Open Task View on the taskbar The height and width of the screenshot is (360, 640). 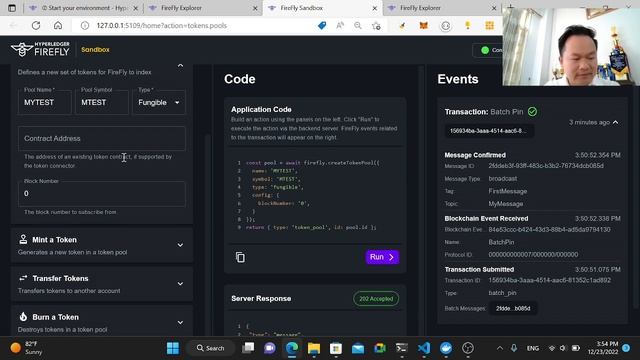[x=248, y=348]
